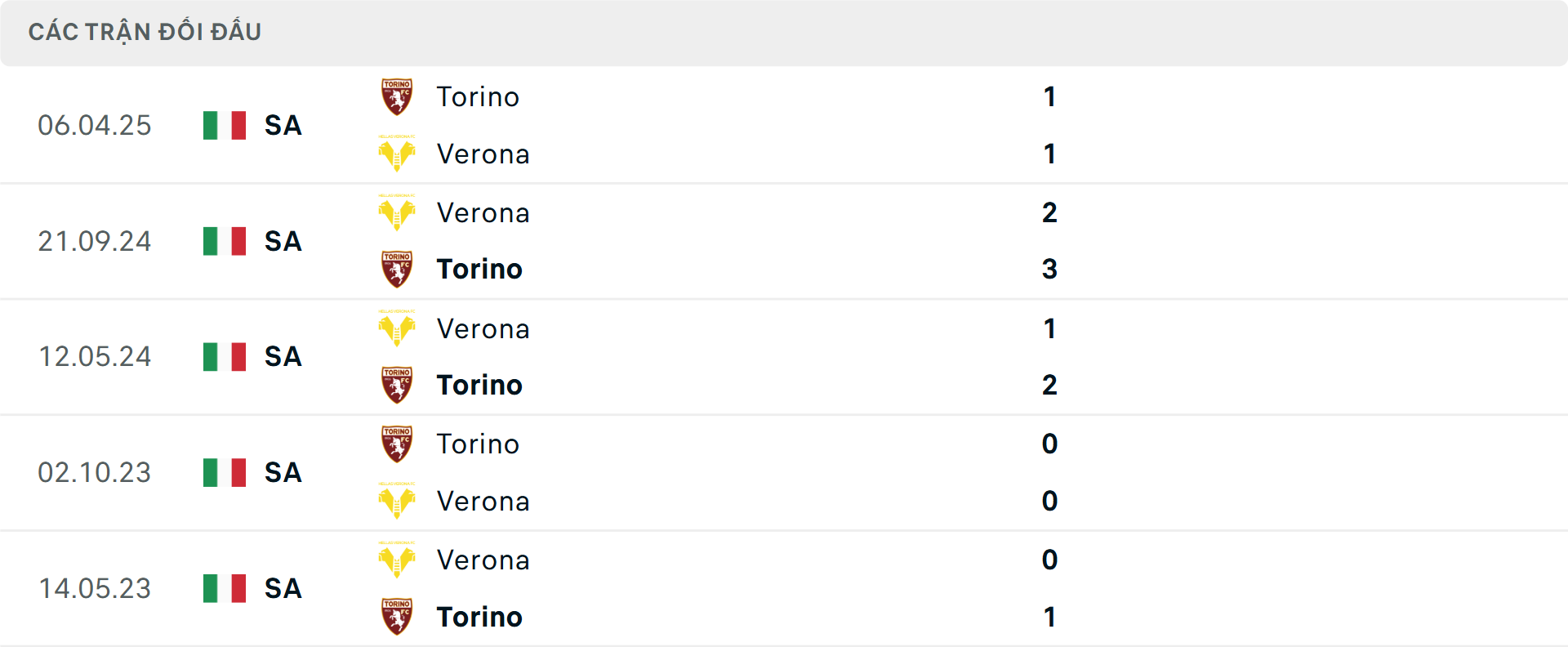Click the Torino crest in the 06.04.25 match

click(397, 96)
